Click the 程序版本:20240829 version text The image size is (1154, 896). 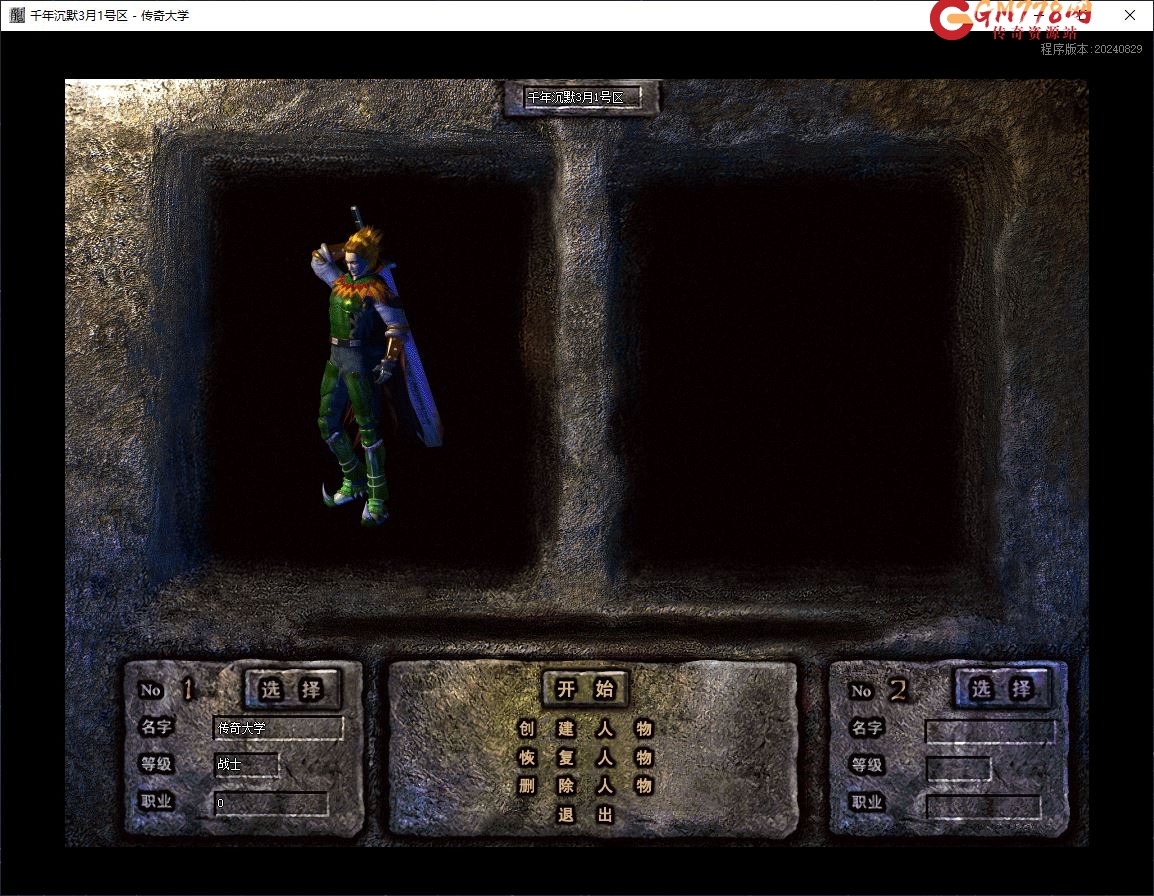1091,49
